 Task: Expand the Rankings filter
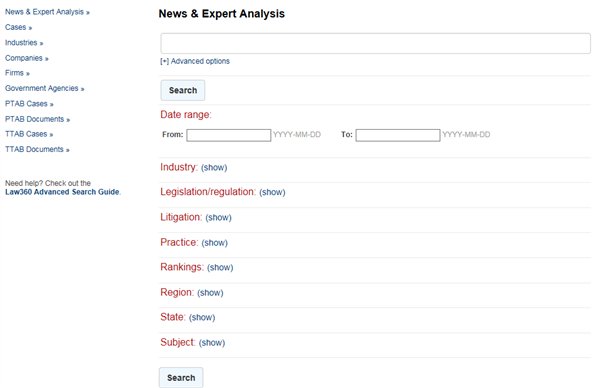click(220, 267)
